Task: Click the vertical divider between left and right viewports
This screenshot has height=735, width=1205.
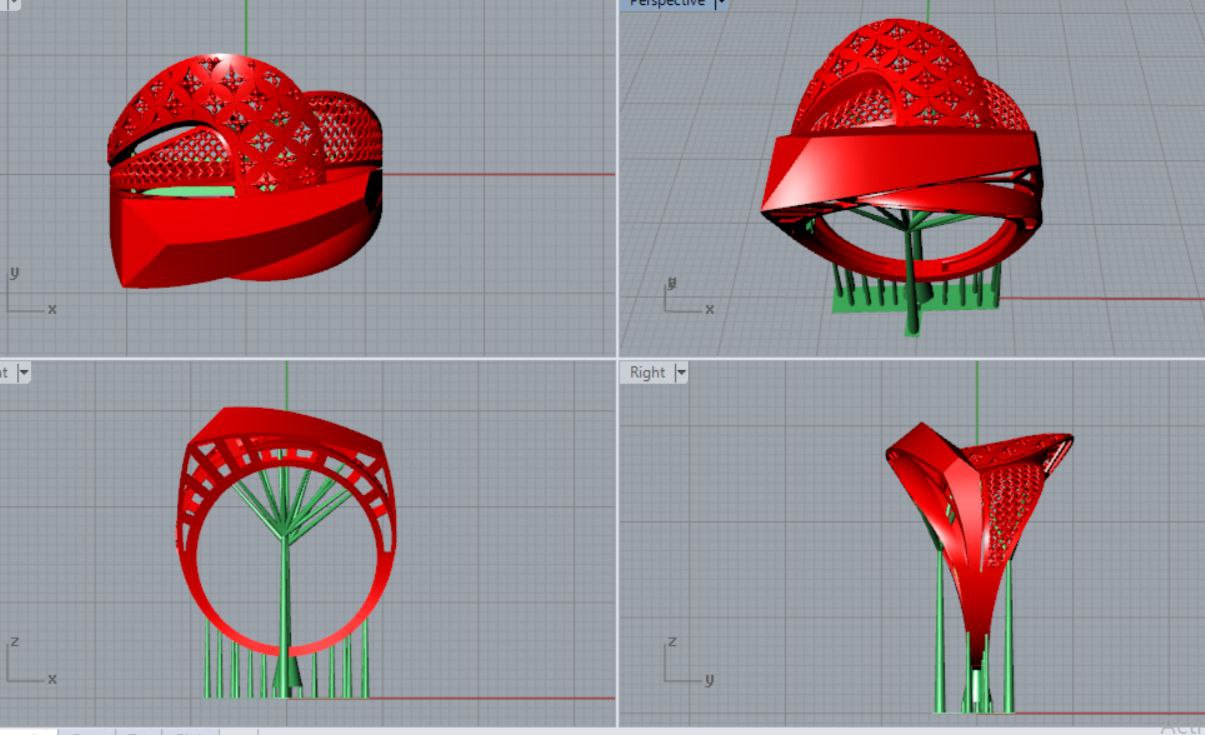Action: 617,200
